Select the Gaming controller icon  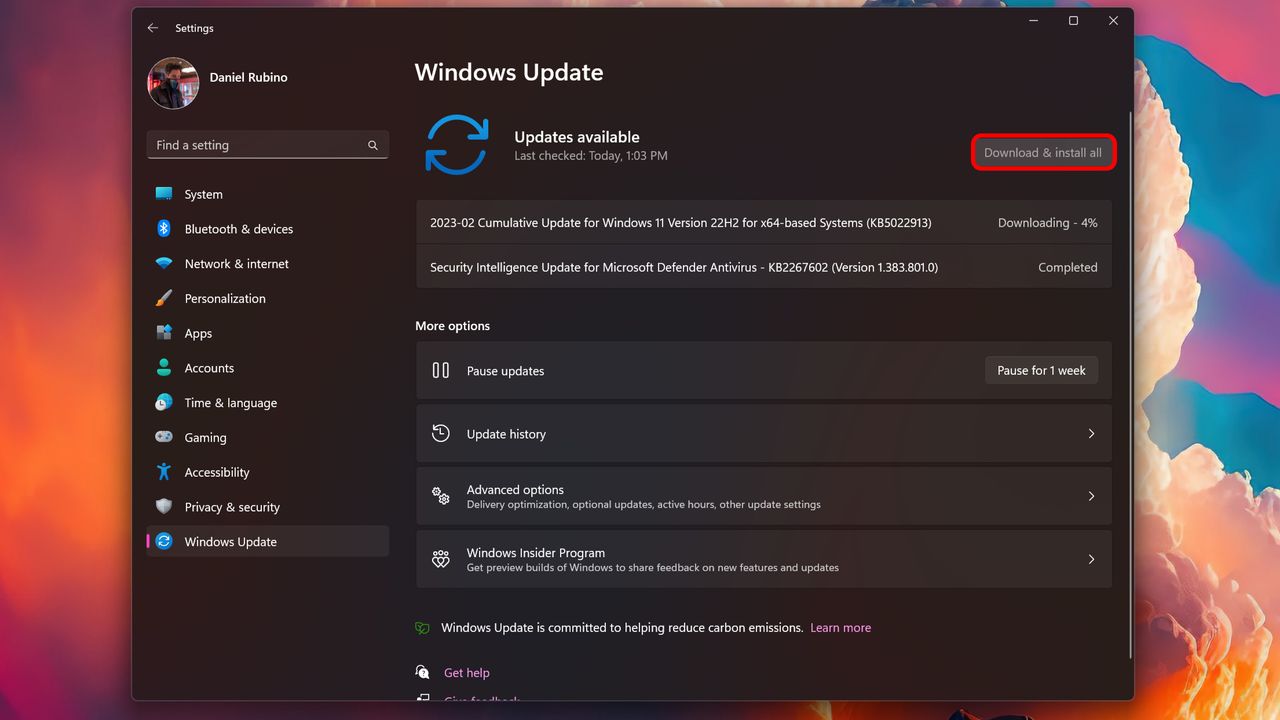click(x=164, y=437)
